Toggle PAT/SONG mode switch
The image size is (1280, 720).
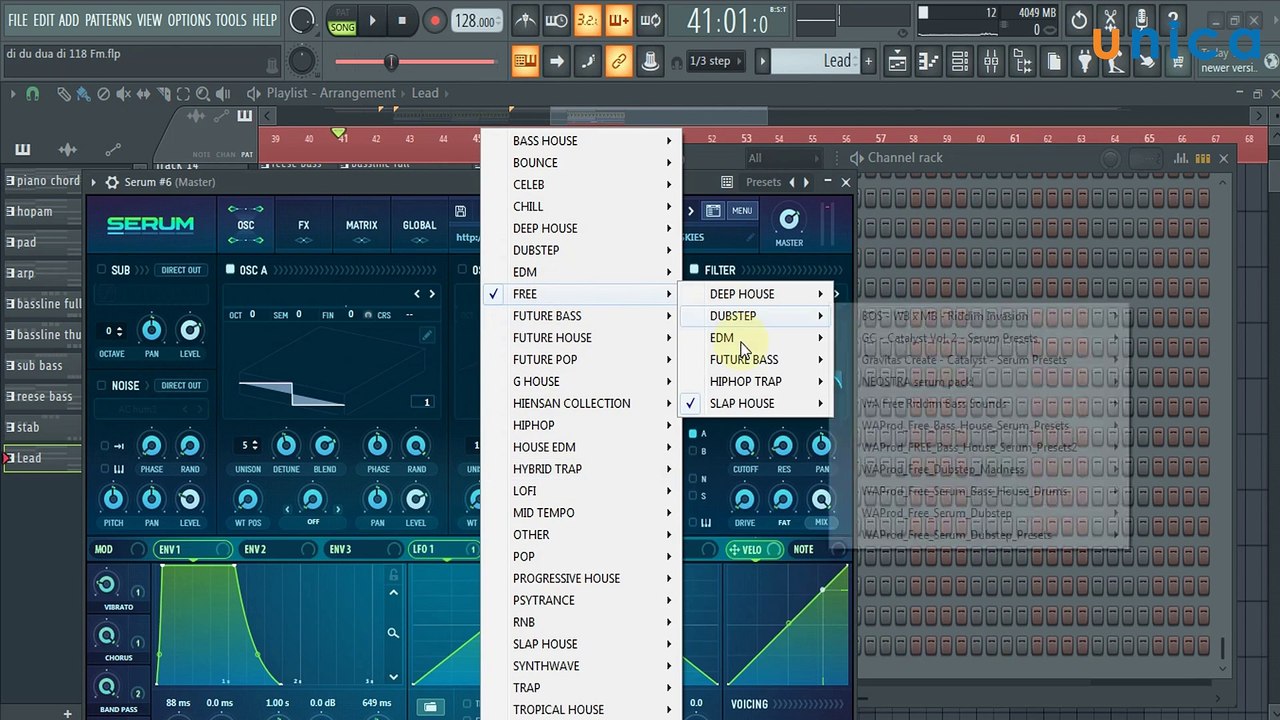[x=342, y=21]
